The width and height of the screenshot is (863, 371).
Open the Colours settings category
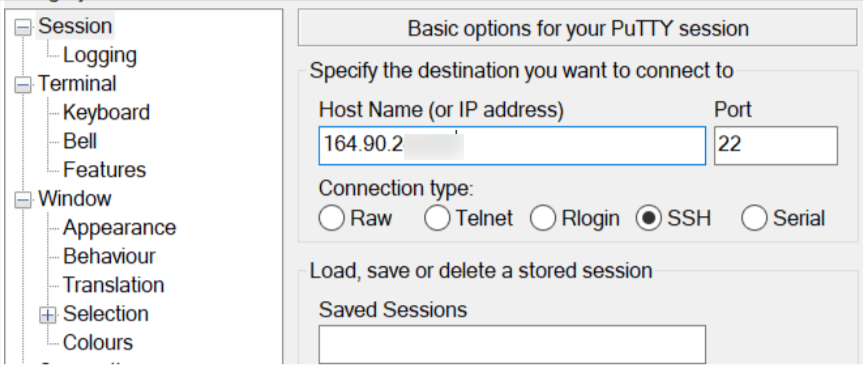coord(98,342)
